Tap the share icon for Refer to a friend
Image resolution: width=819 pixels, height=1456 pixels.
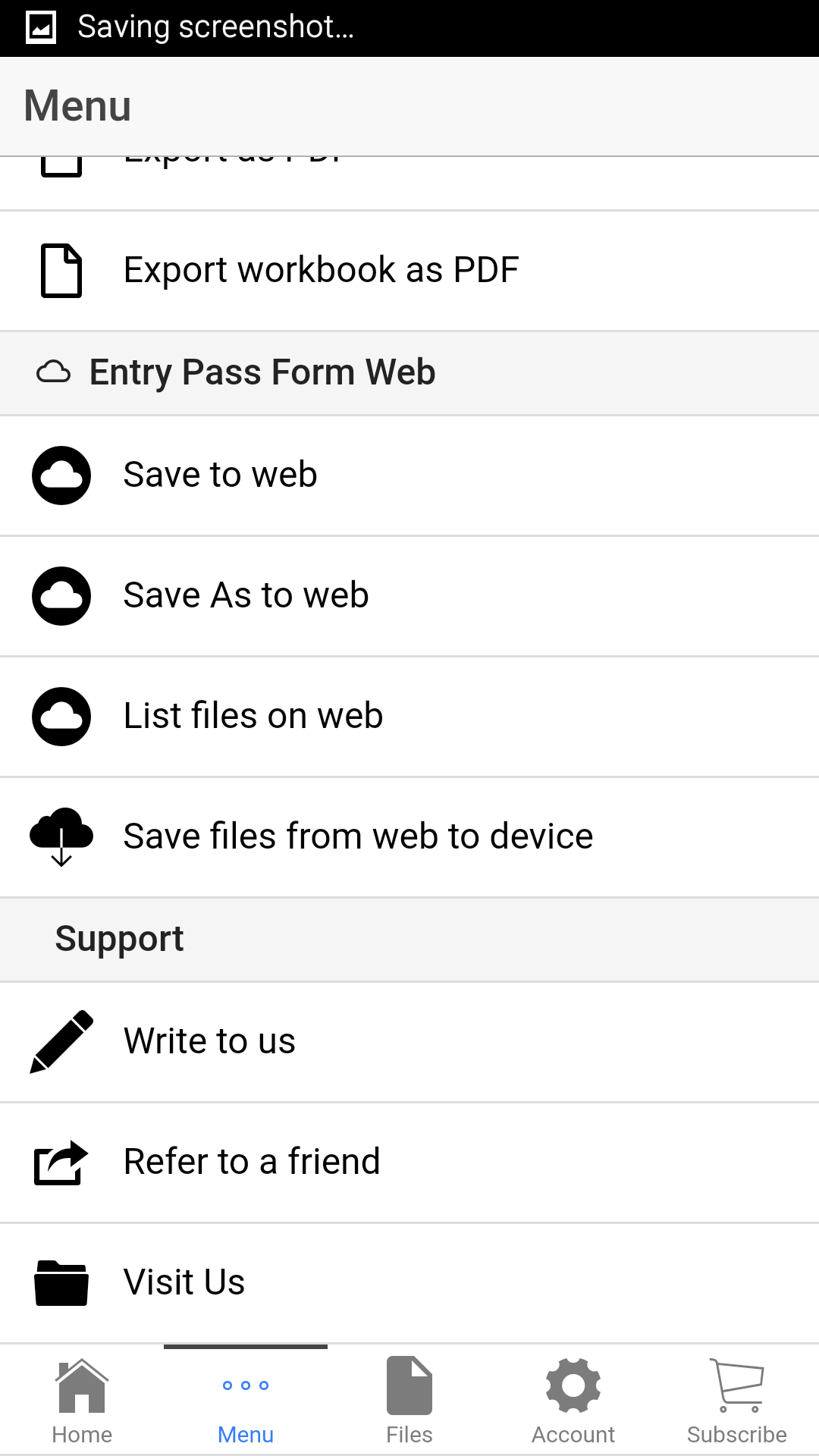tap(61, 1162)
